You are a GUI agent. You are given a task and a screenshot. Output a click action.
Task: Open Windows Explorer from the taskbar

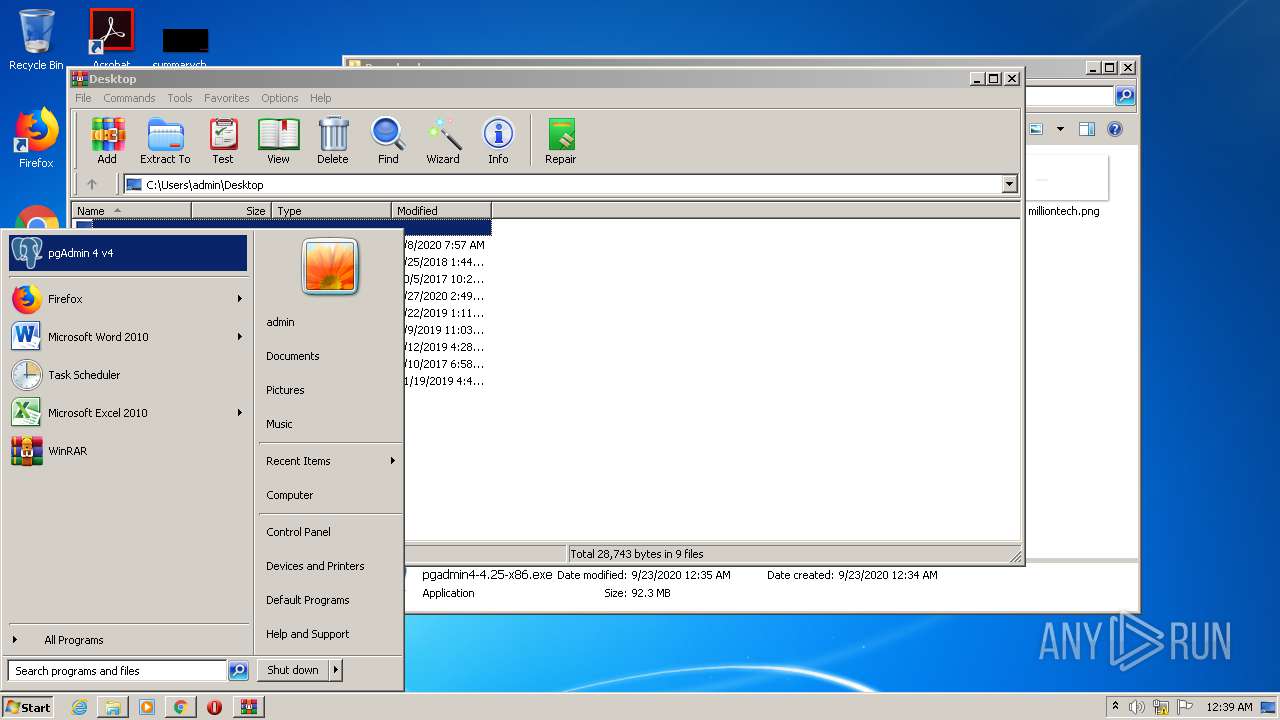click(x=113, y=707)
